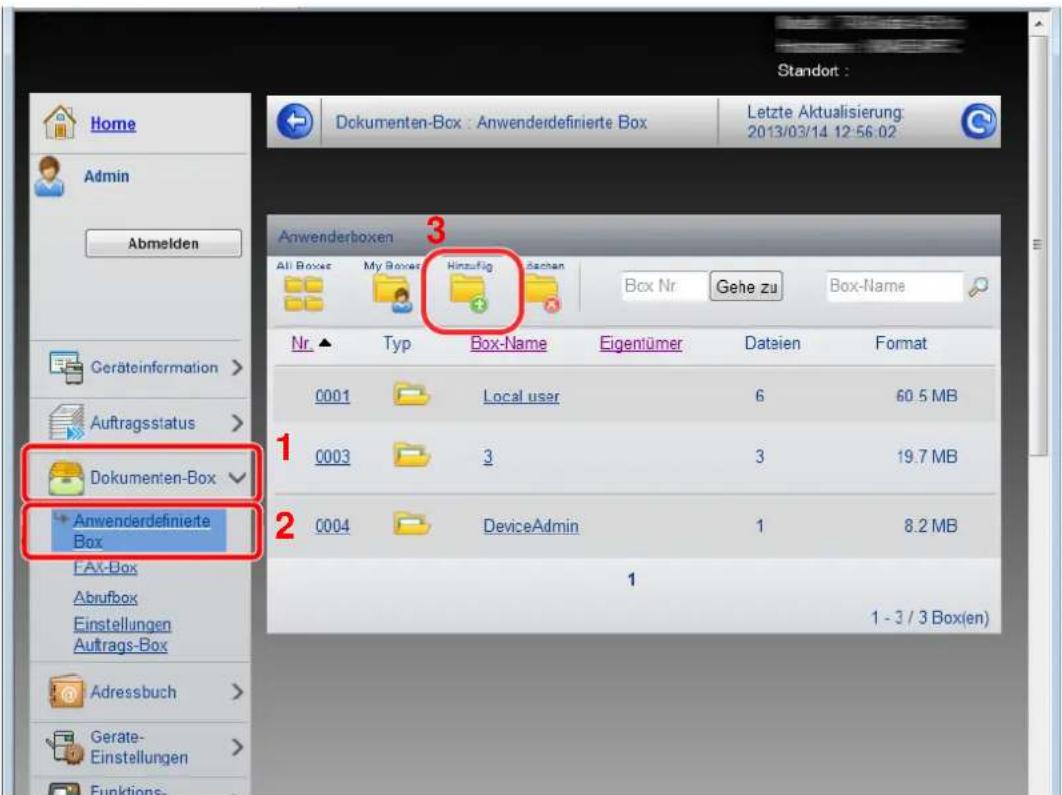Click the Geräte-Einstellungen icon
Image resolution: width=1062 pixels, height=795 pixels.
point(66,748)
